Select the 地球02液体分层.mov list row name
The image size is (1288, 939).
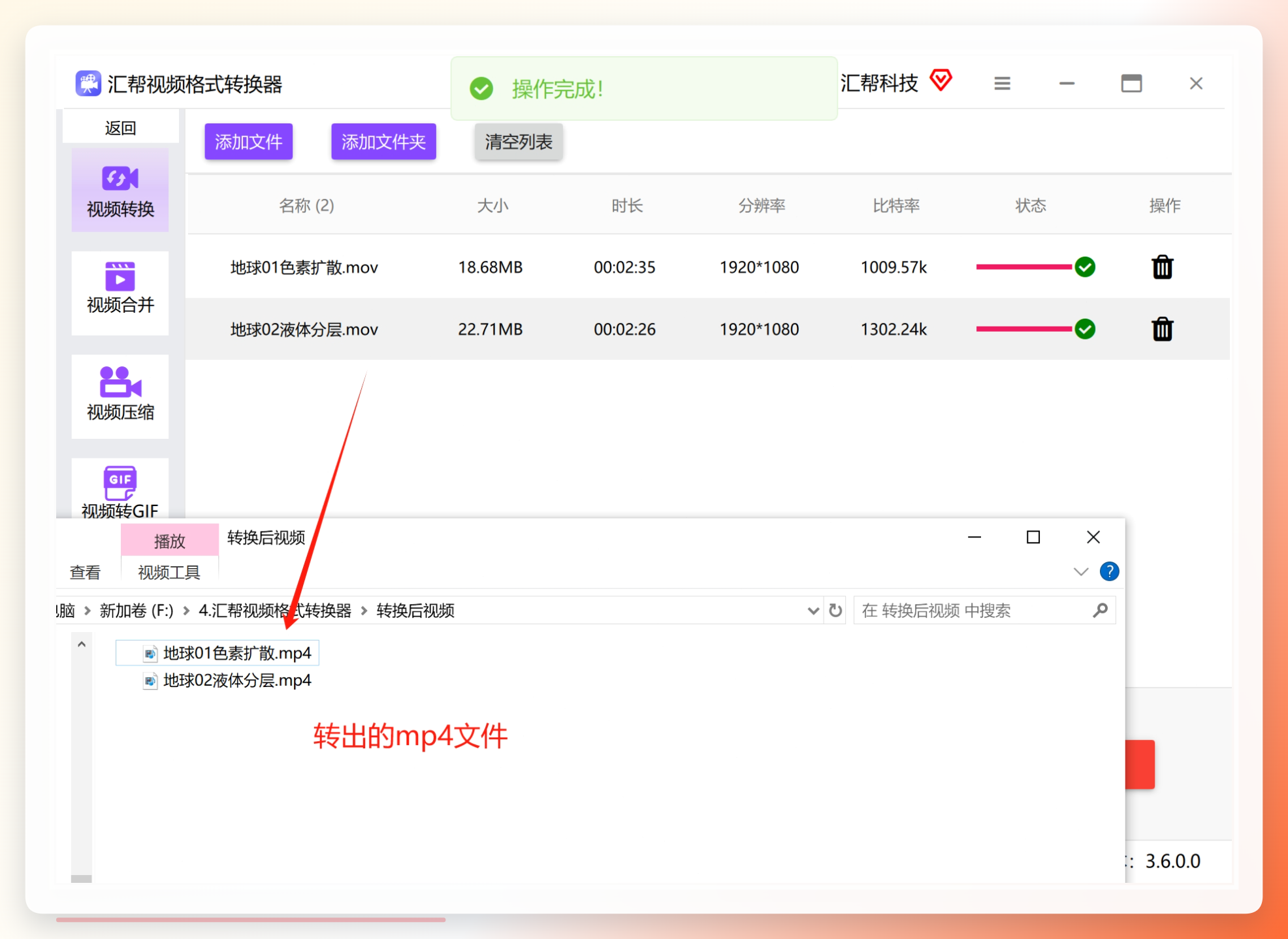point(304,329)
